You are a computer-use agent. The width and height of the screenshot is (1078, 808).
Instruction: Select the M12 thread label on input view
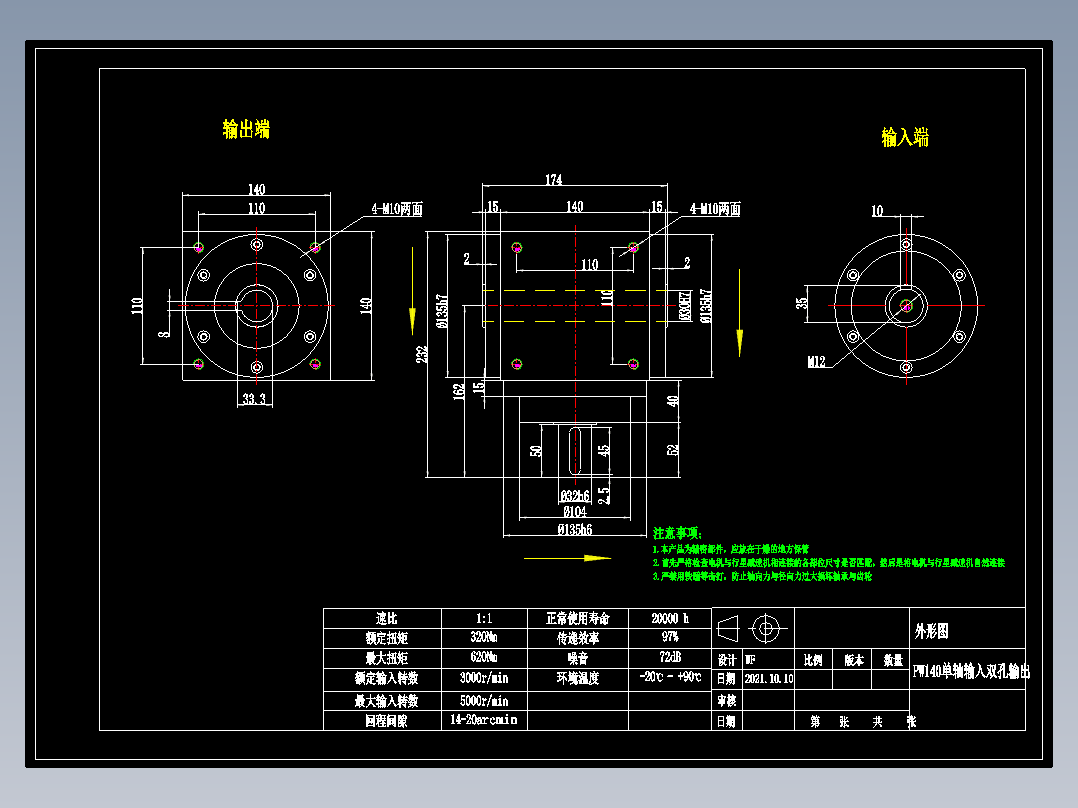pyautogui.click(x=816, y=361)
